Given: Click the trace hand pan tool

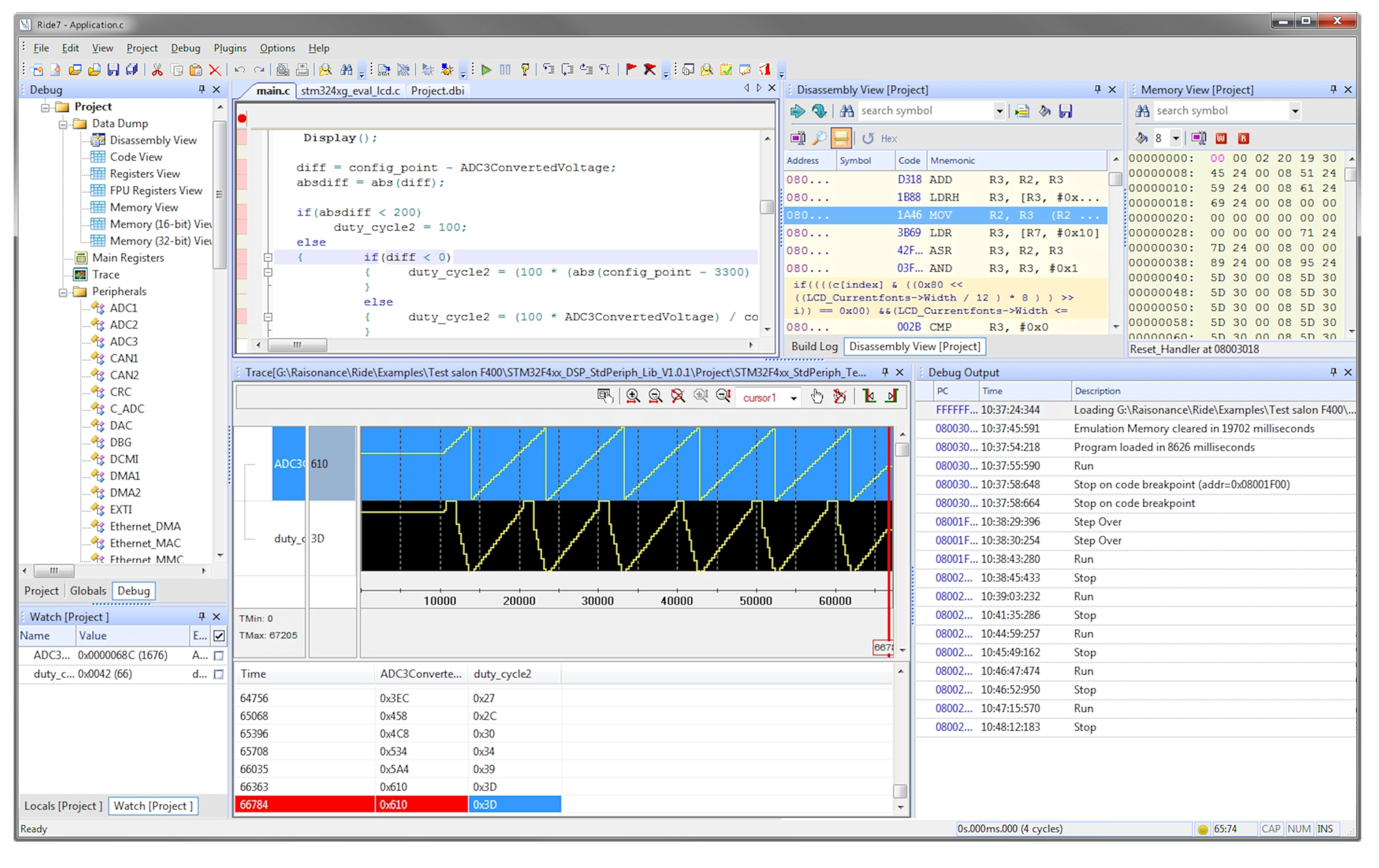Looking at the screenshot, I should pos(817,396).
